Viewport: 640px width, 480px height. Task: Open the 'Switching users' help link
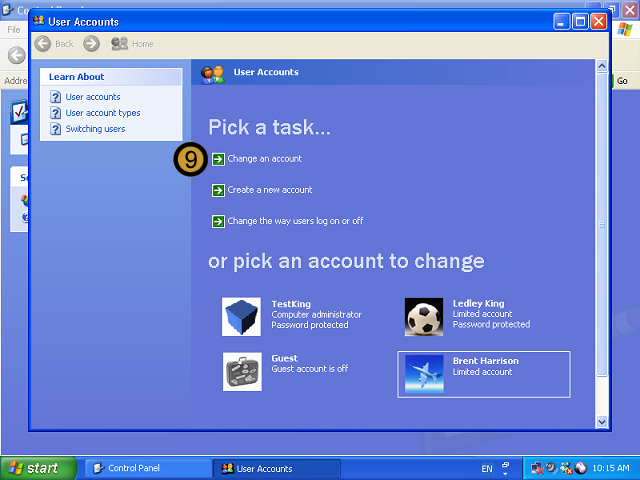coord(96,129)
